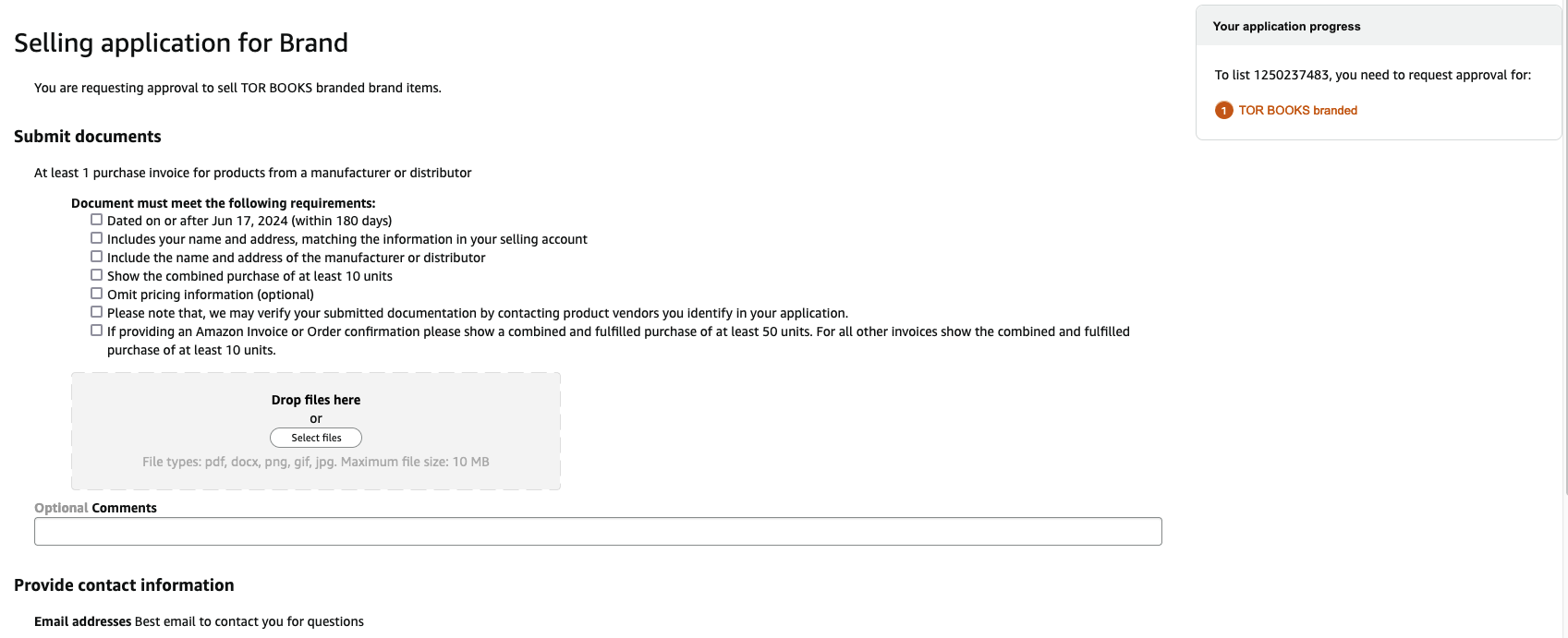The height and width of the screenshot is (638, 1568).
Task: Check 'Omit pricing information (optional)' checkbox
Action: (96, 294)
